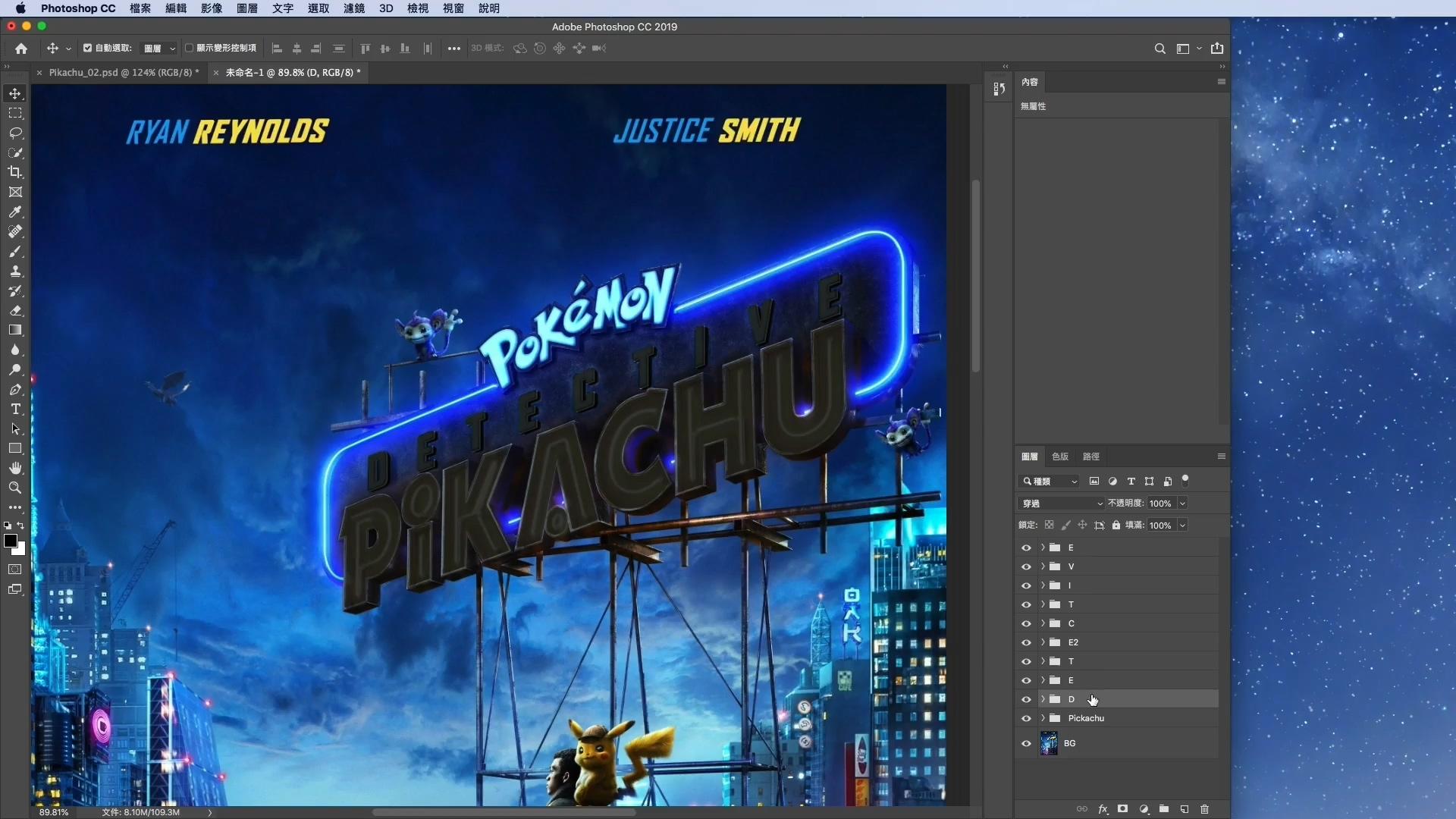Hide the E2 group layer
1456x819 pixels.
1026,642
